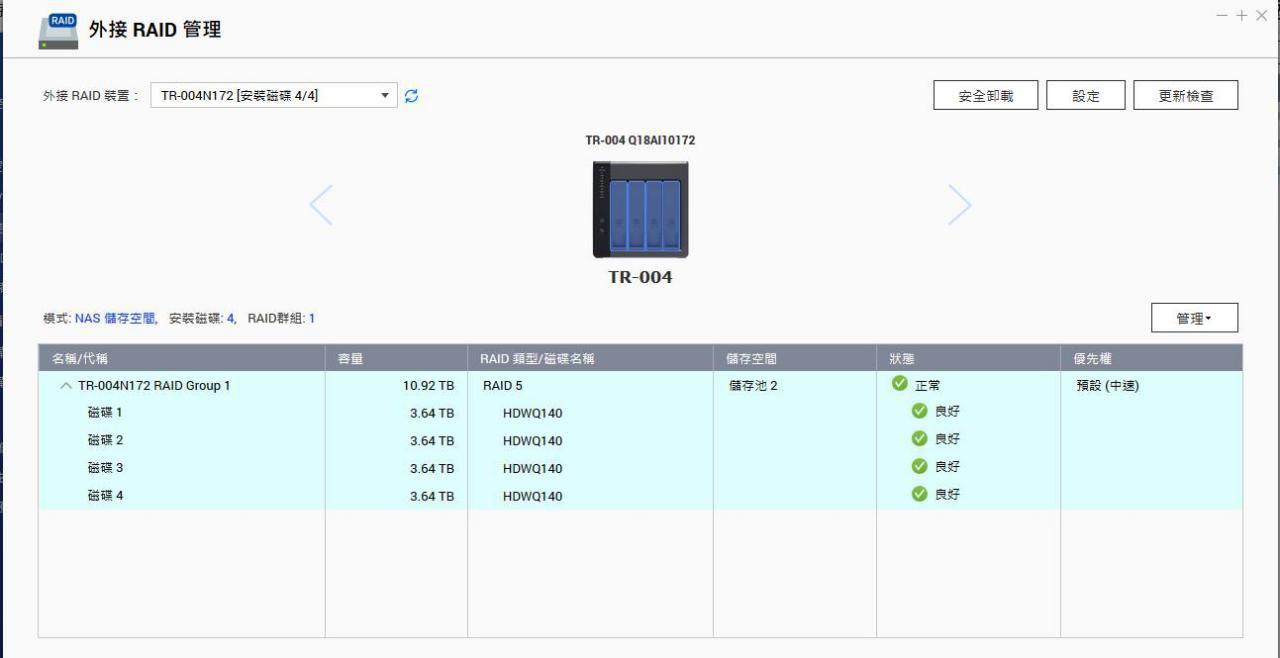Screen dimensions: 1280x658
Task: Click green check icon for 磁碟 3
Action: click(920, 466)
